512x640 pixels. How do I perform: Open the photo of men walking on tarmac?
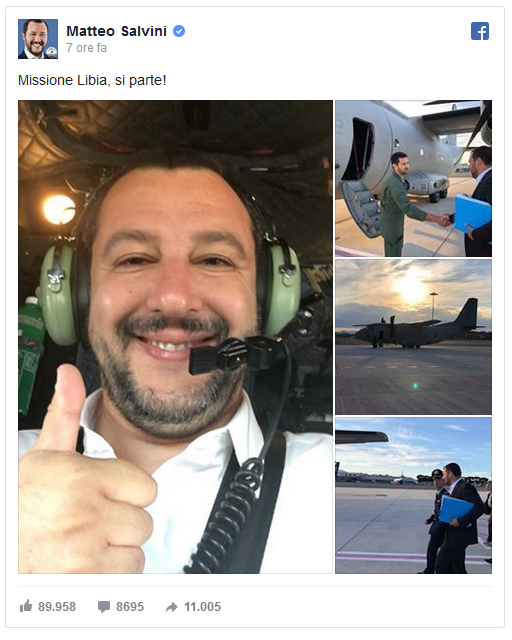[x=413, y=495]
